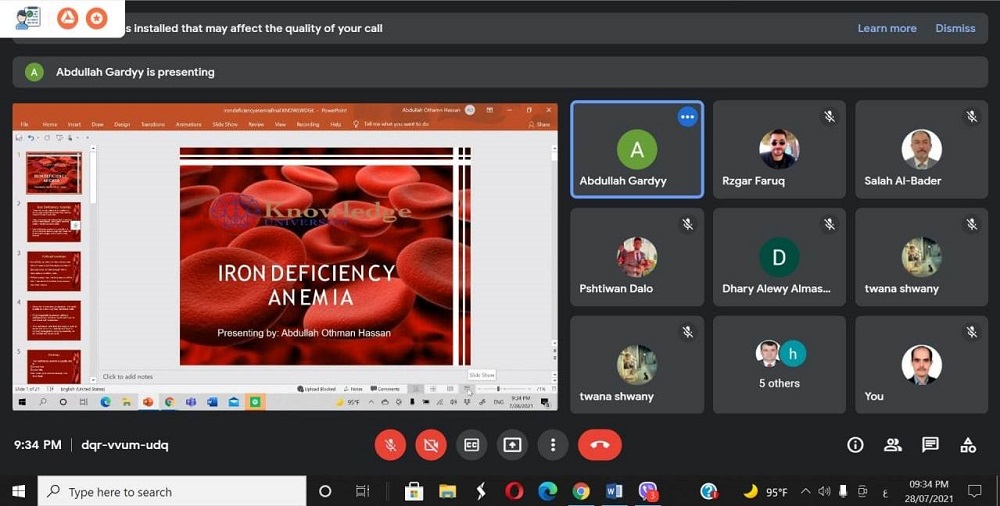Viewport: 1000px width, 506px height.
Task: Expand the 5 others participant tile
Action: pos(779,365)
